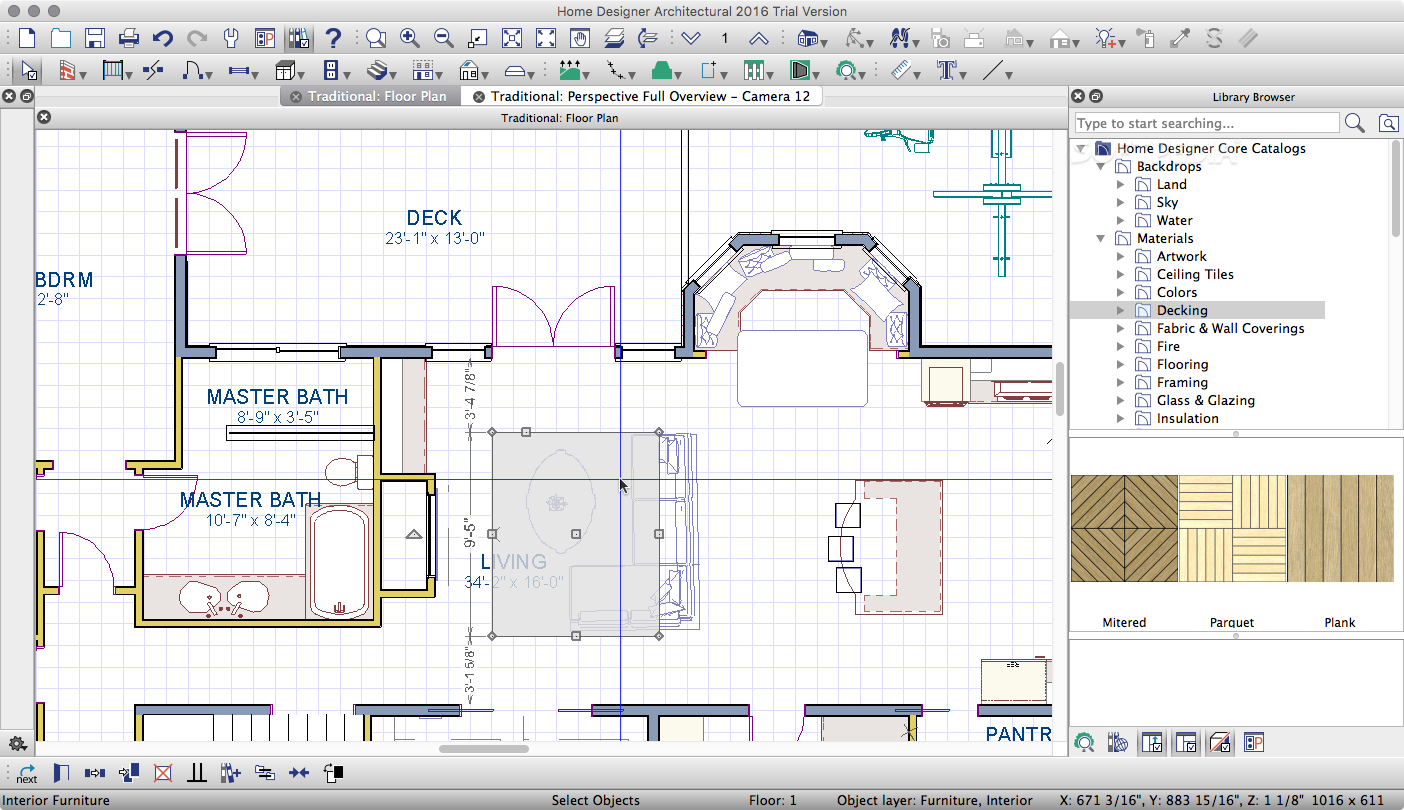Viewport: 1404px width, 810px height.
Task: Open the Cabinet tools dropdown
Action: 291,71
